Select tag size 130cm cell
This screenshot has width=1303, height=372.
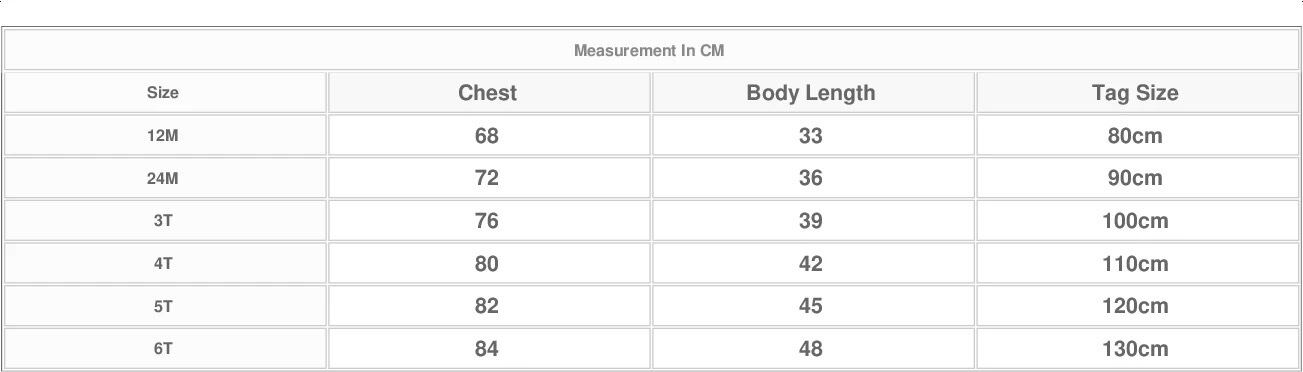click(x=1136, y=349)
